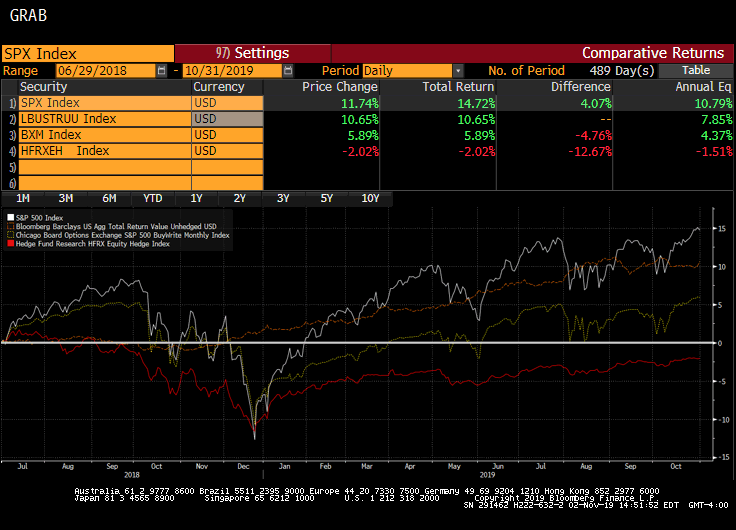Click SPX total return value 14.72%

[476, 103]
